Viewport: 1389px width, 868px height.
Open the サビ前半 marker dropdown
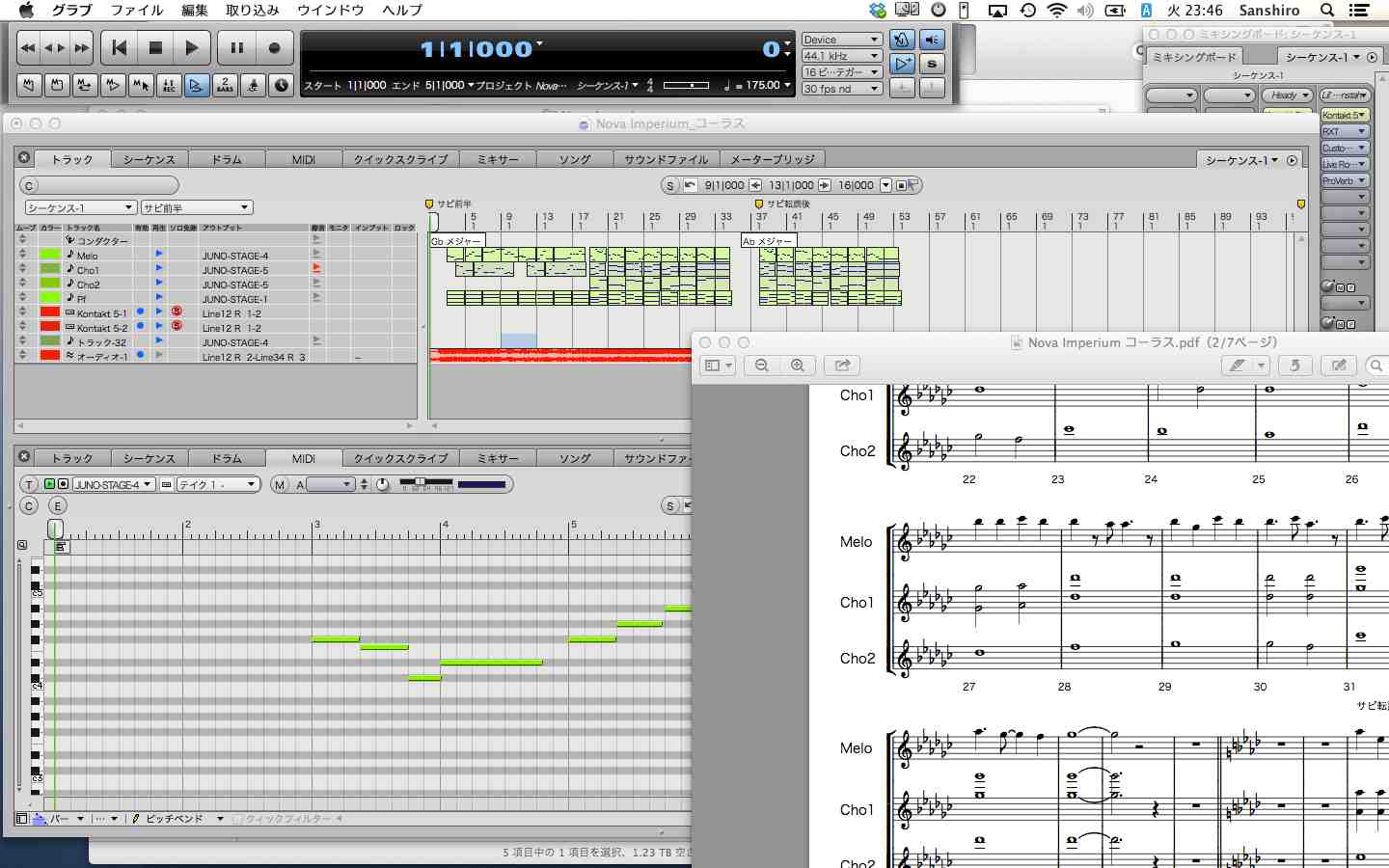[197, 207]
